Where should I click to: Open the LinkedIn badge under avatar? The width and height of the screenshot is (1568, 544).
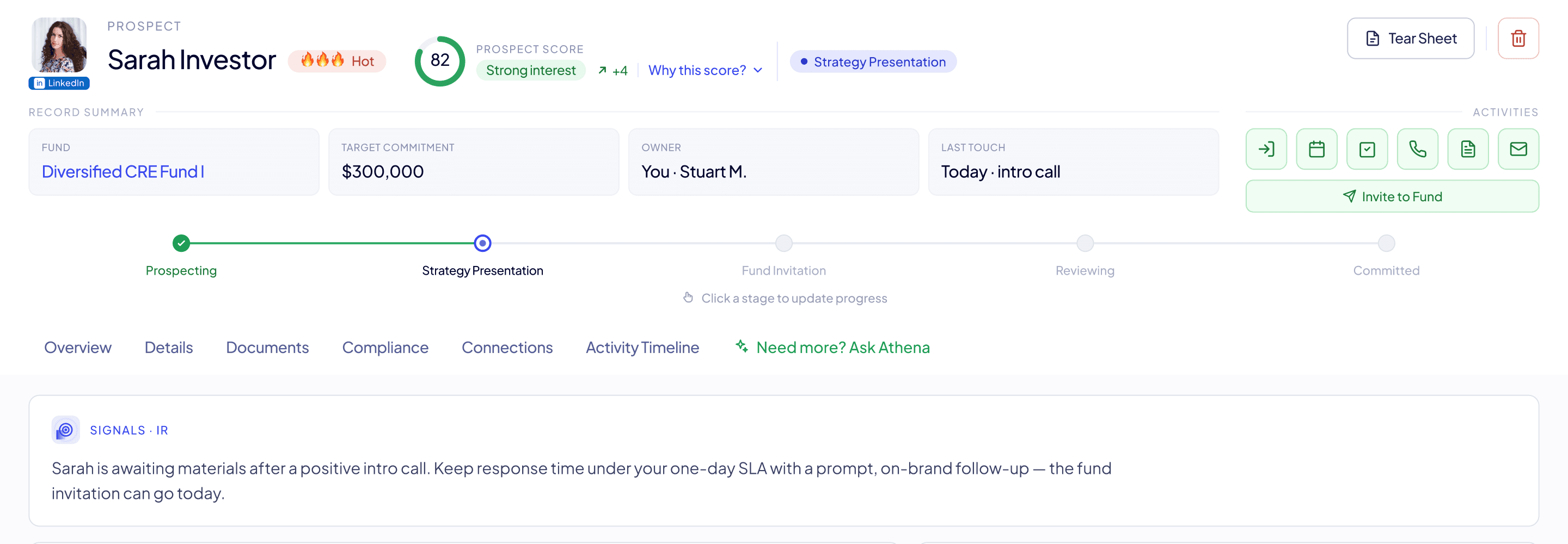pos(59,83)
